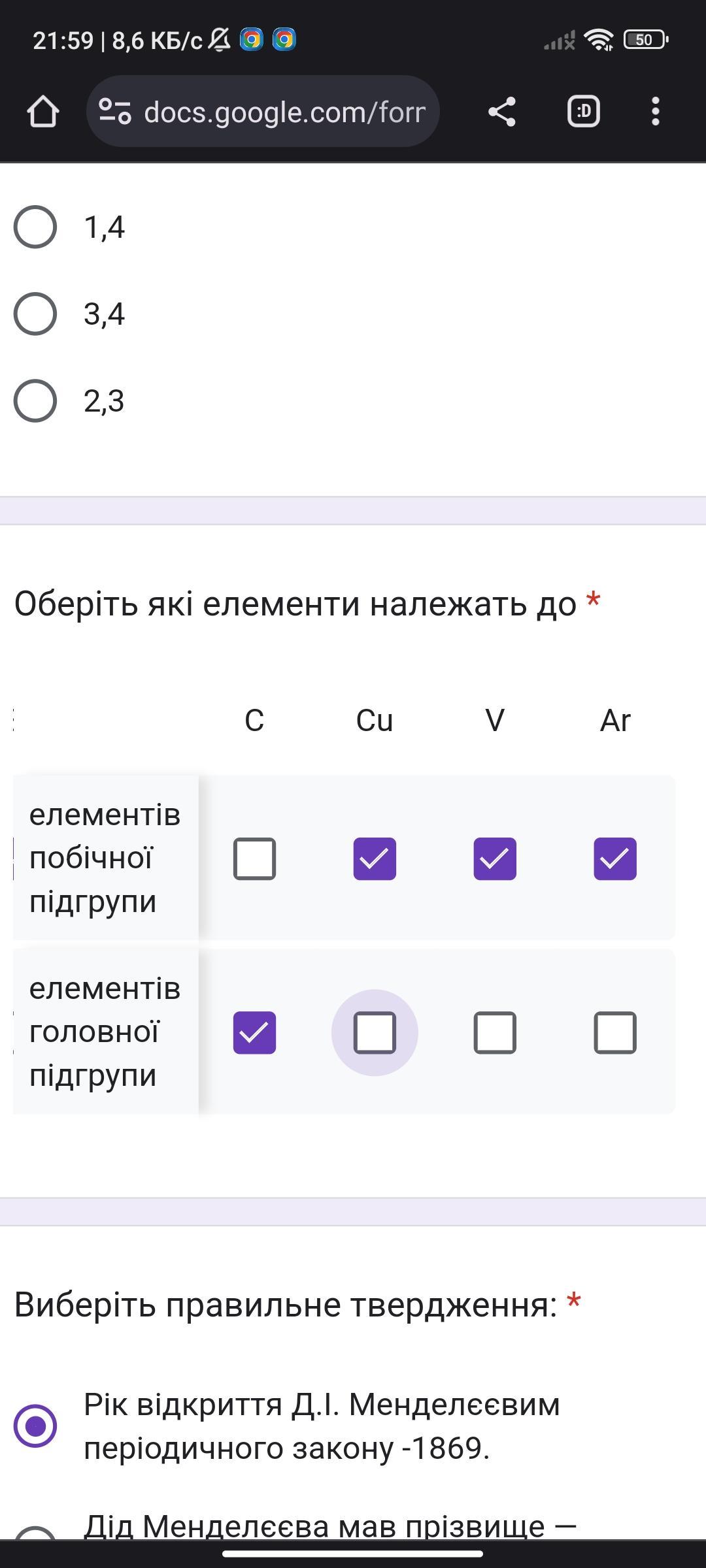Viewport: 706px width, 1568px height.
Task: Check Cu in головної підгрупи row
Action: coord(375,1032)
